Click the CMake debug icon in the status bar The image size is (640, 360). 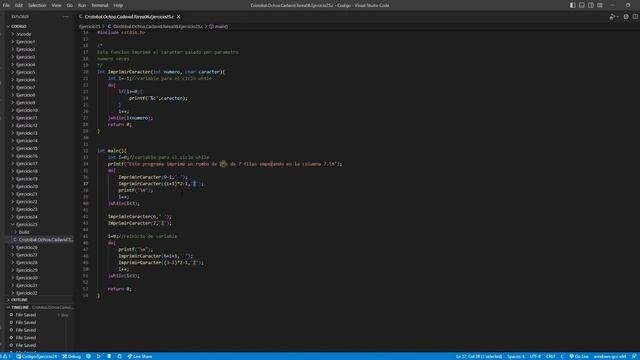(109, 356)
